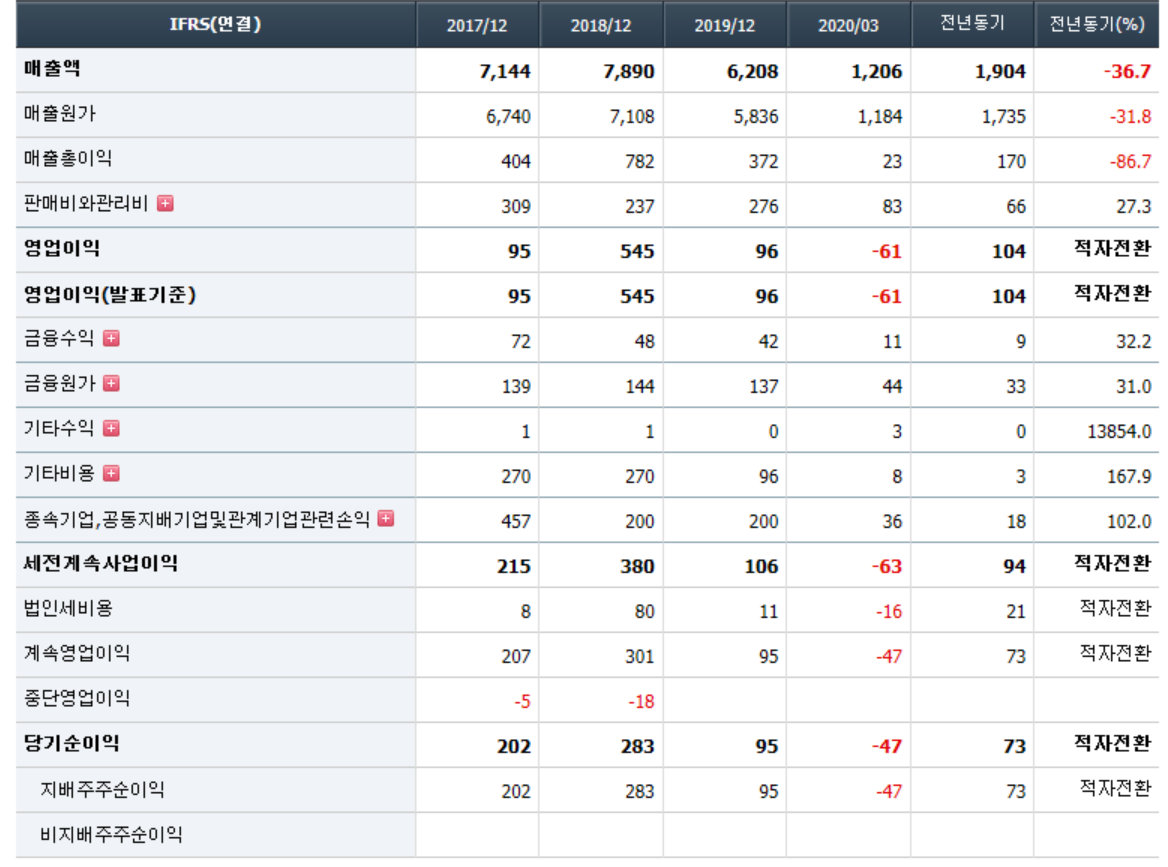Click the 2017/12 column header

pyautogui.click(x=477, y=25)
